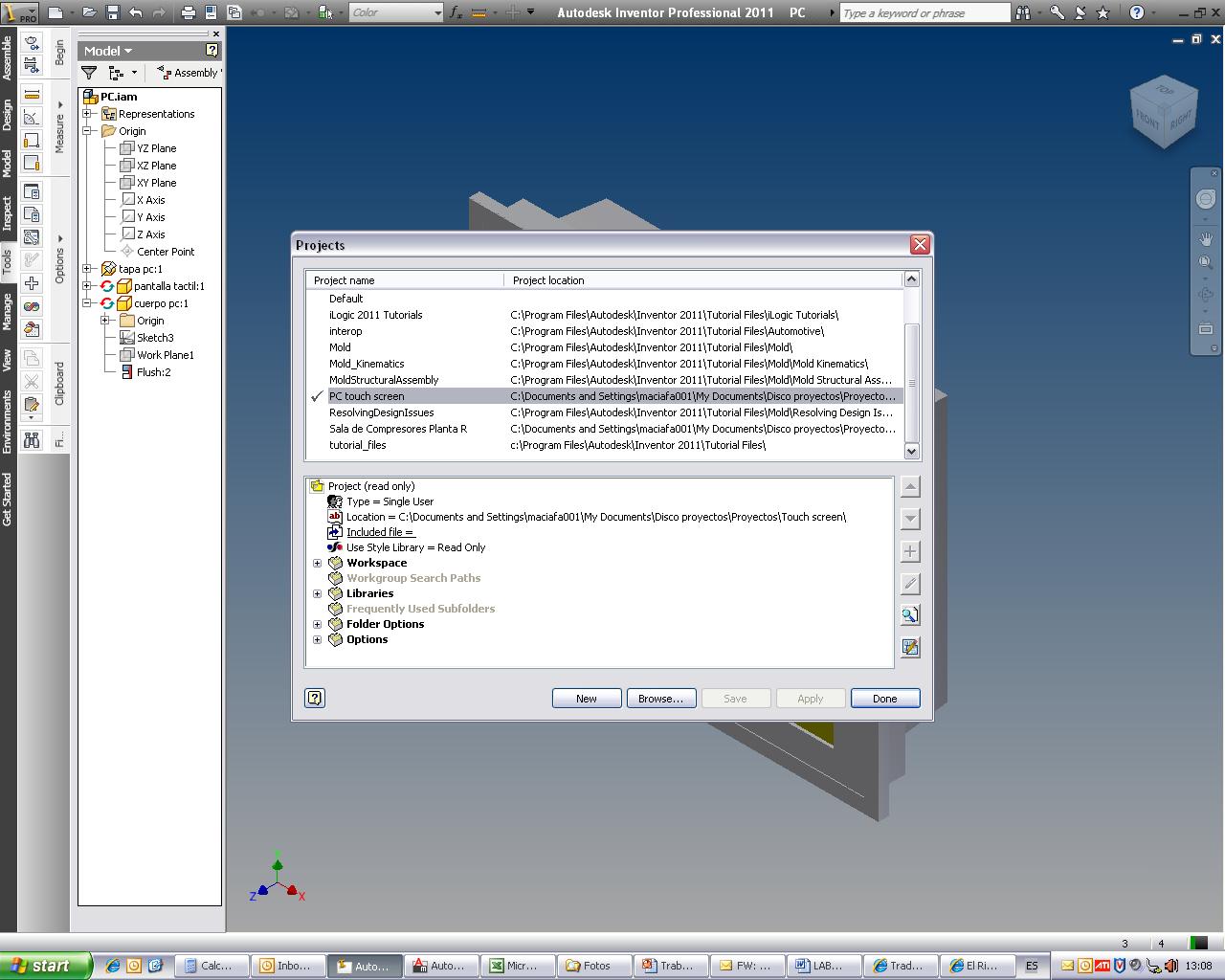
Task: Open the Color appearance dropdown
Action: [437, 12]
